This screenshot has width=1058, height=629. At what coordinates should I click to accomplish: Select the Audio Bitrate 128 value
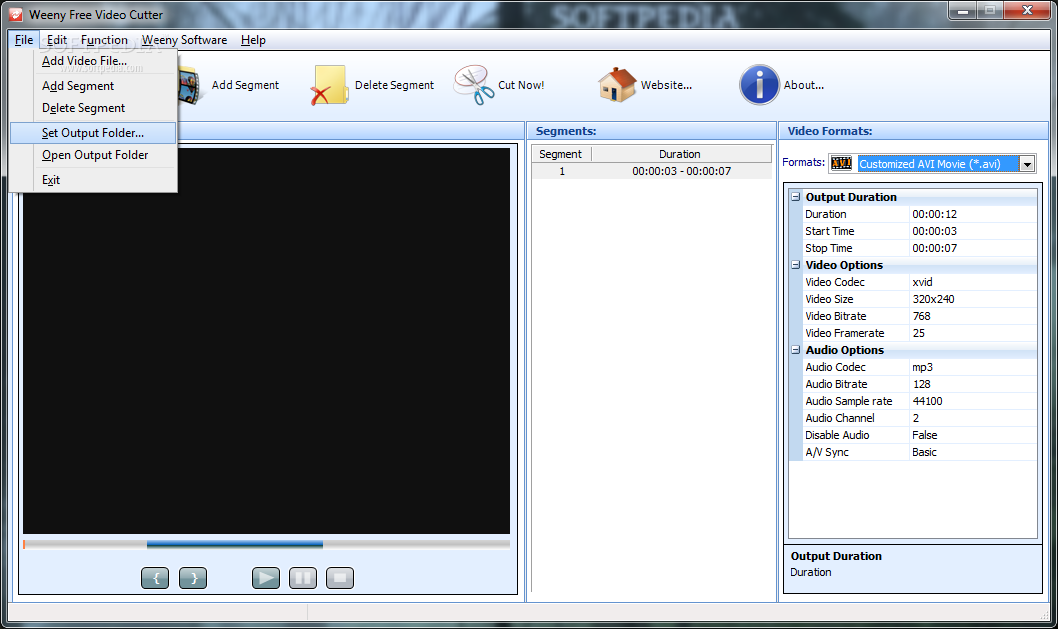tap(973, 384)
